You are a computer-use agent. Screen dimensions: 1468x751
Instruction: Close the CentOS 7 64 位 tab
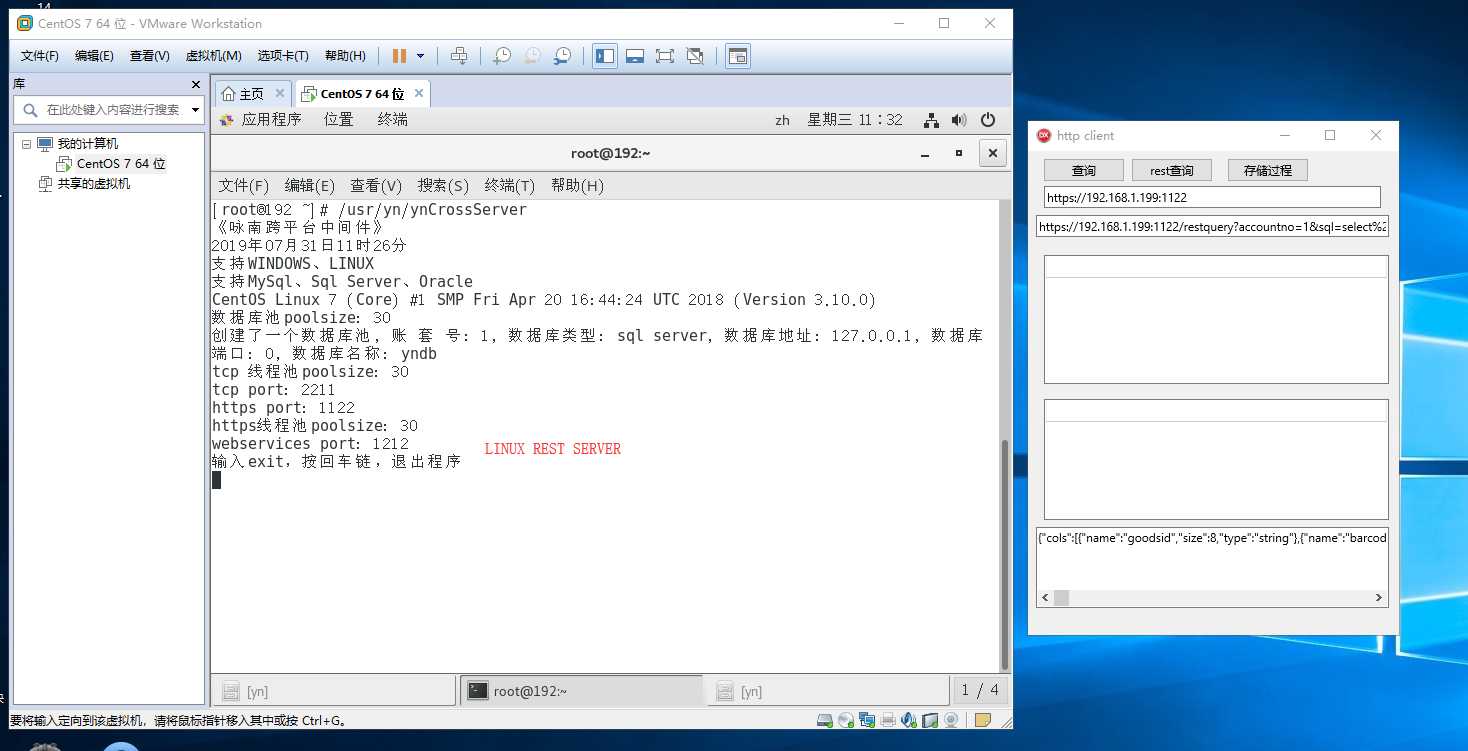tap(419, 94)
